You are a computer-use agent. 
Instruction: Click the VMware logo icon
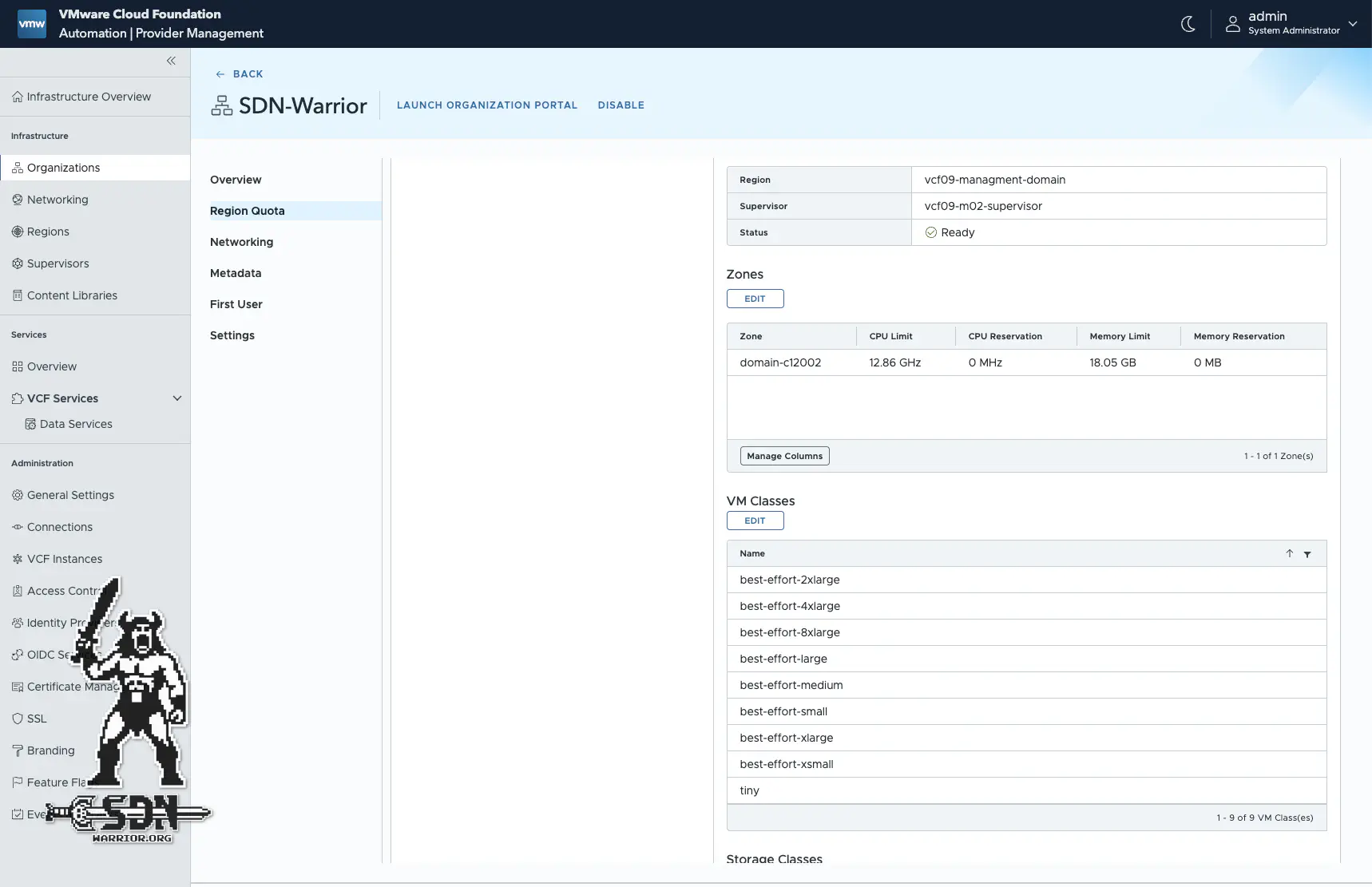(32, 24)
